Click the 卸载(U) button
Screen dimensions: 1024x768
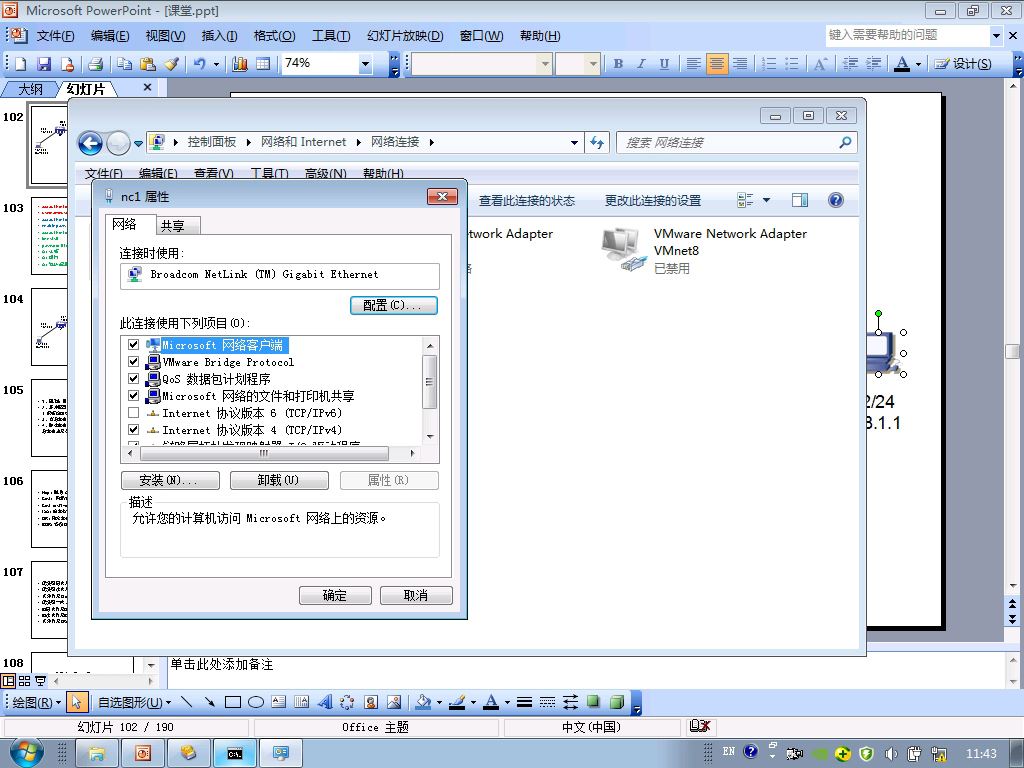[x=280, y=480]
